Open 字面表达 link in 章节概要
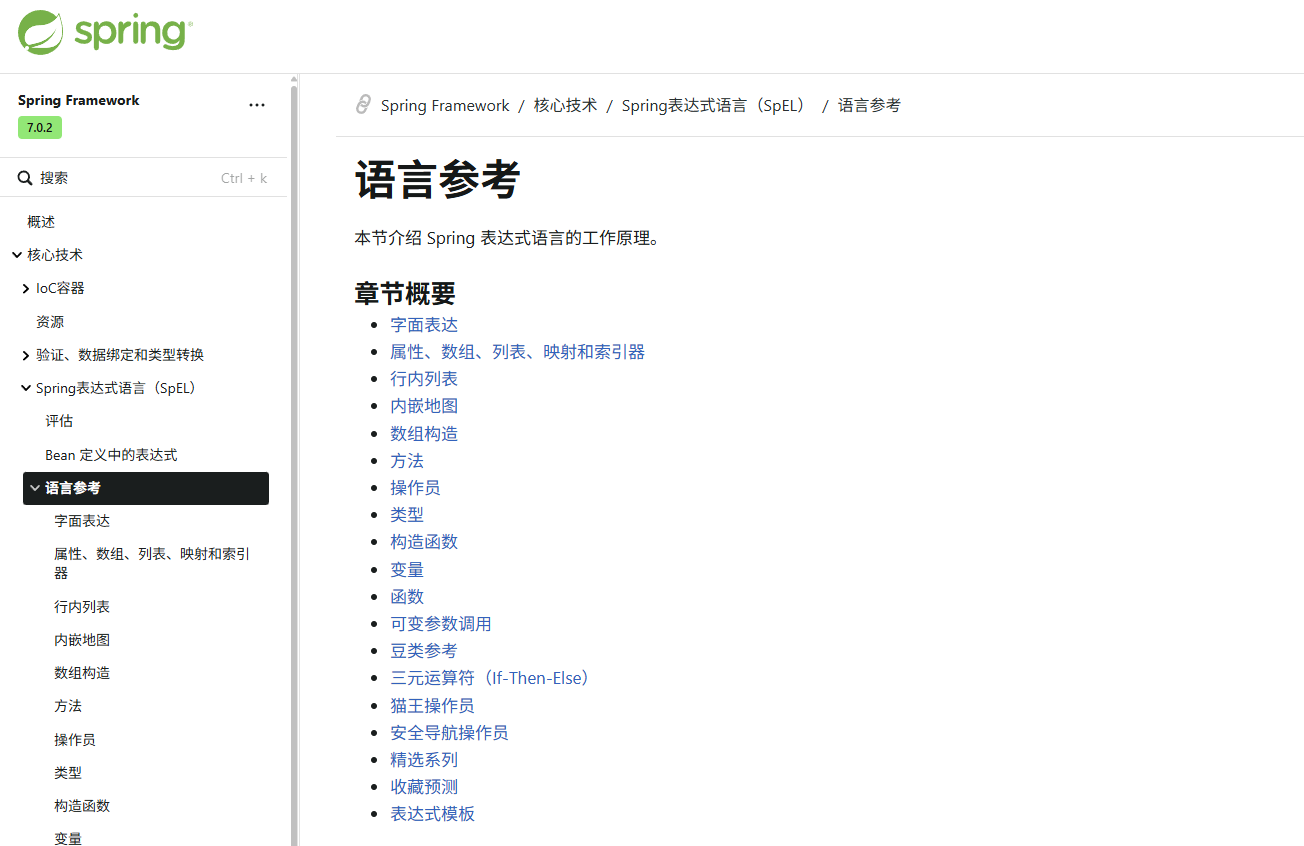This screenshot has width=1304, height=846. (x=424, y=325)
